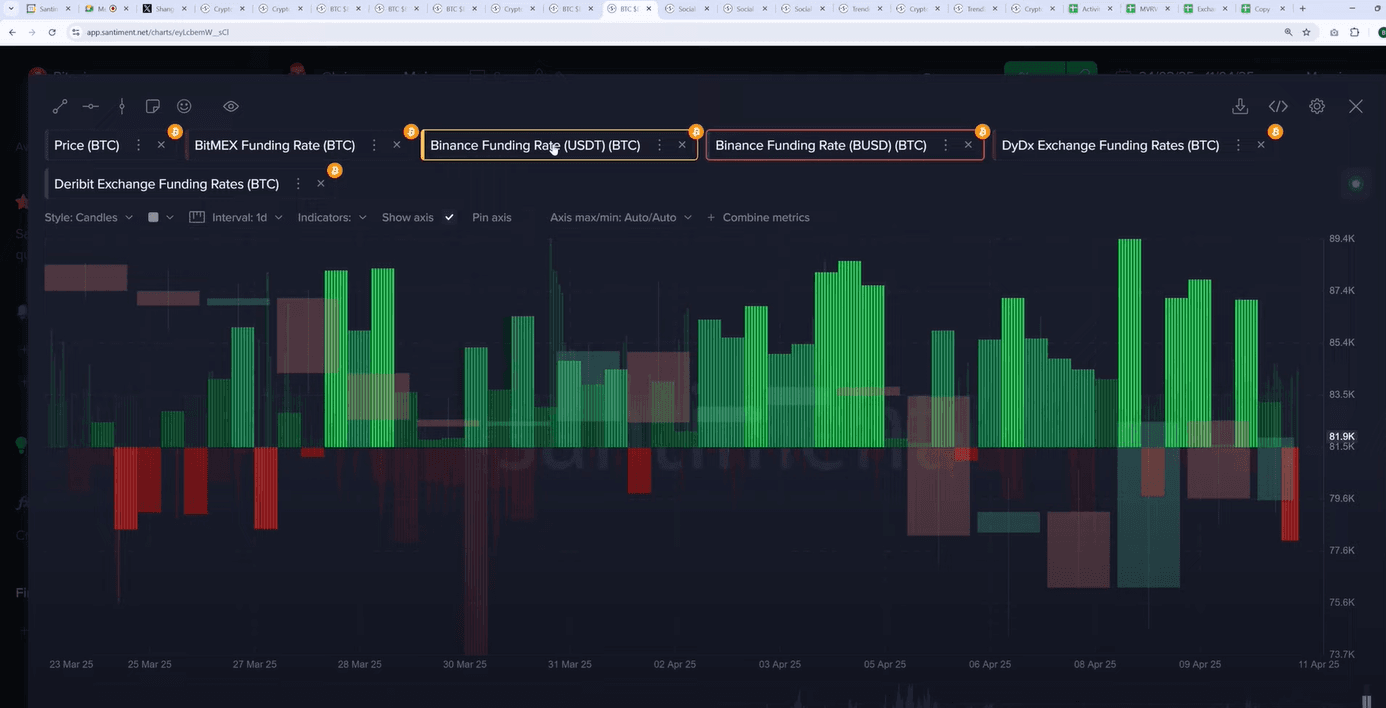Expand the Interval: 1d dropdown

tap(236, 217)
